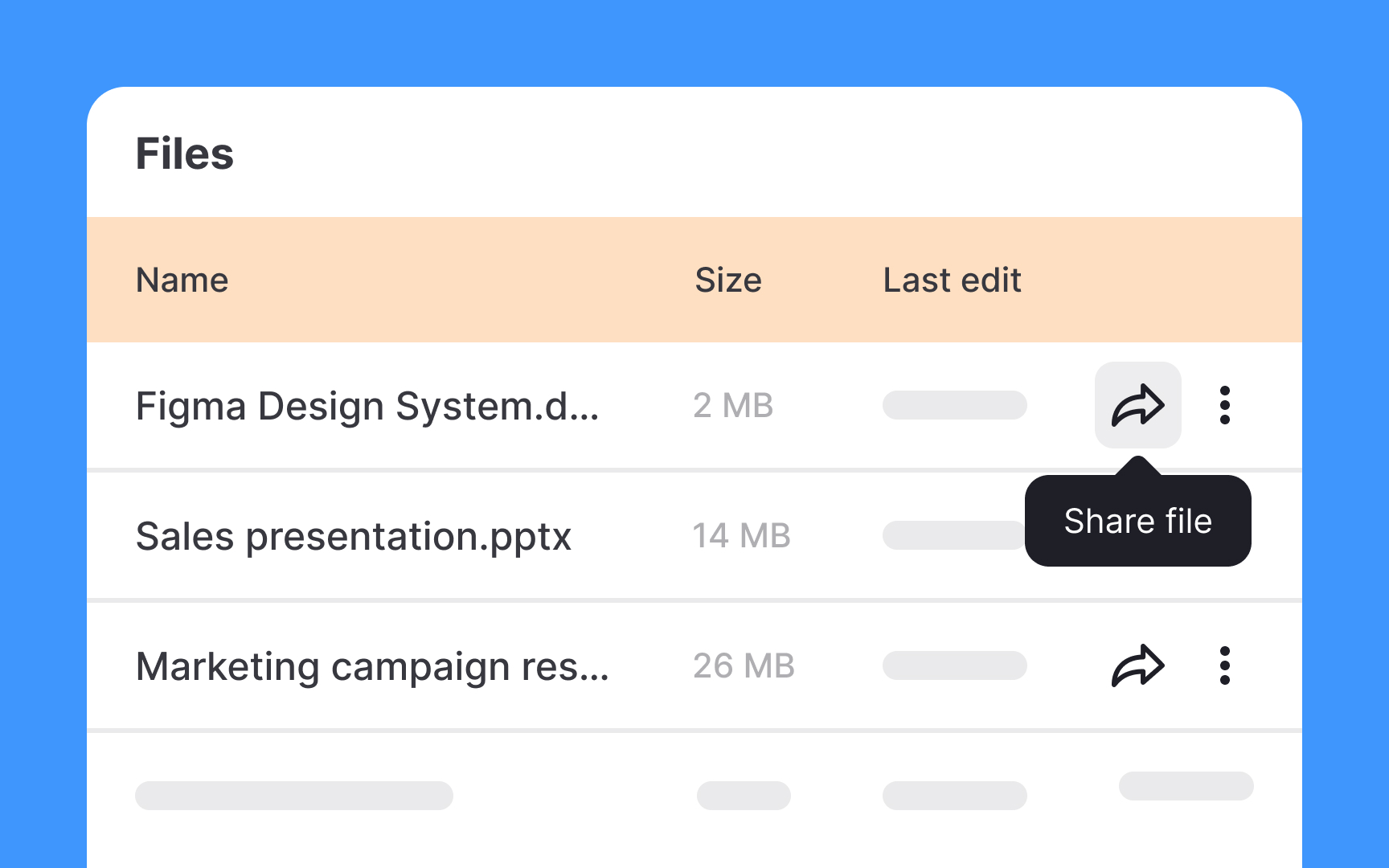Click share icon for Figma Design System file
The width and height of the screenshot is (1389, 868).
[1137, 405]
